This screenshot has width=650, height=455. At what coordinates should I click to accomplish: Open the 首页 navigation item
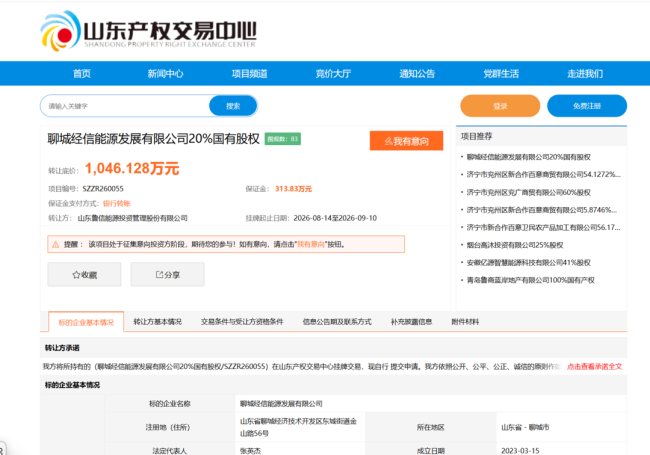(82, 74)
